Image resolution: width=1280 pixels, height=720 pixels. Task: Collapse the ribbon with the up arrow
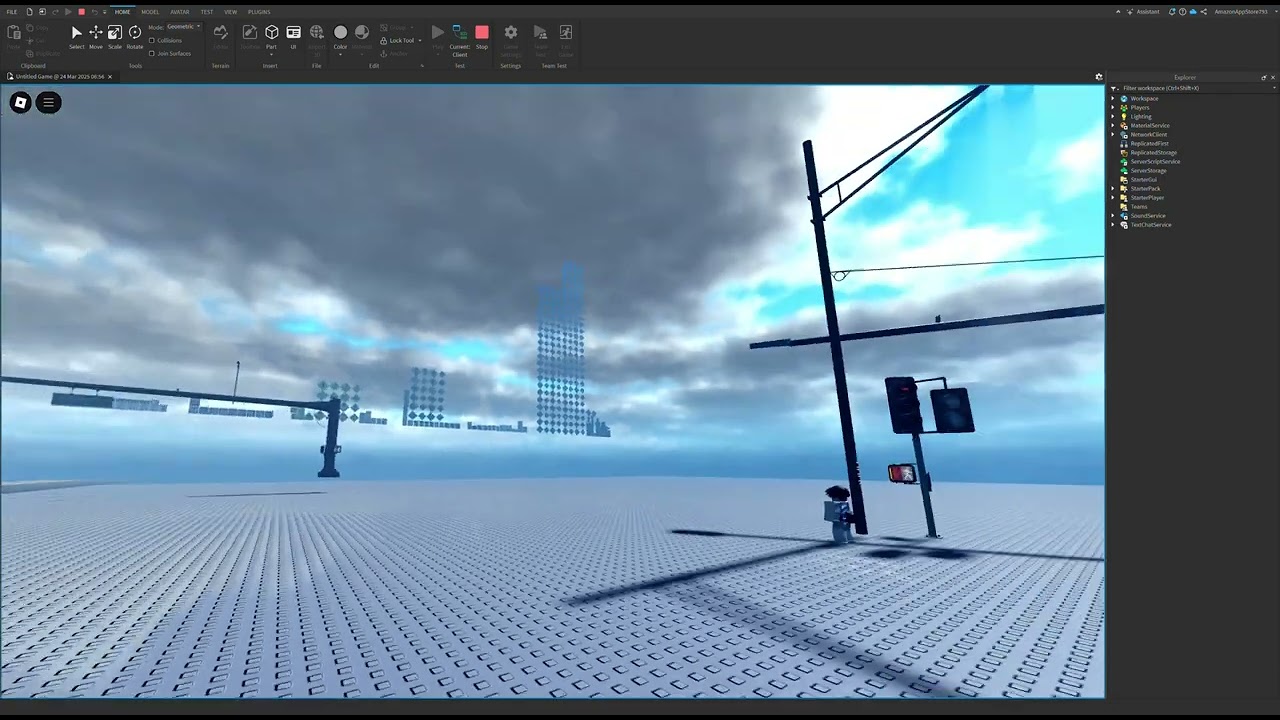point(1118,12)
